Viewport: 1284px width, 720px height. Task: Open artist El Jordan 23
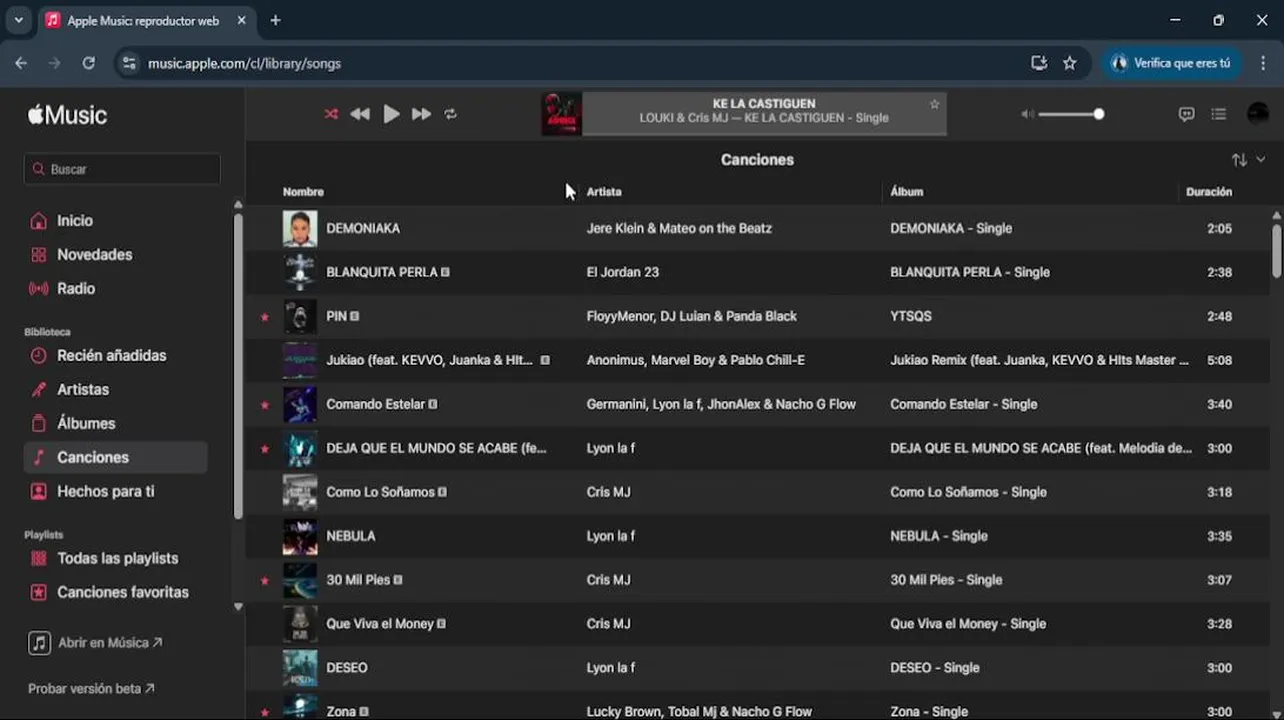622,273
